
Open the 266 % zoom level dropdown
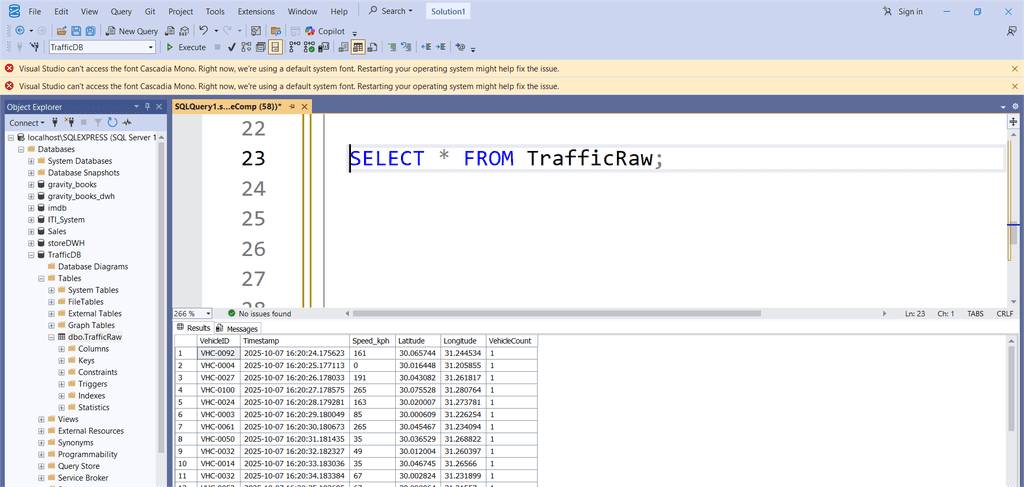(207, 313)
